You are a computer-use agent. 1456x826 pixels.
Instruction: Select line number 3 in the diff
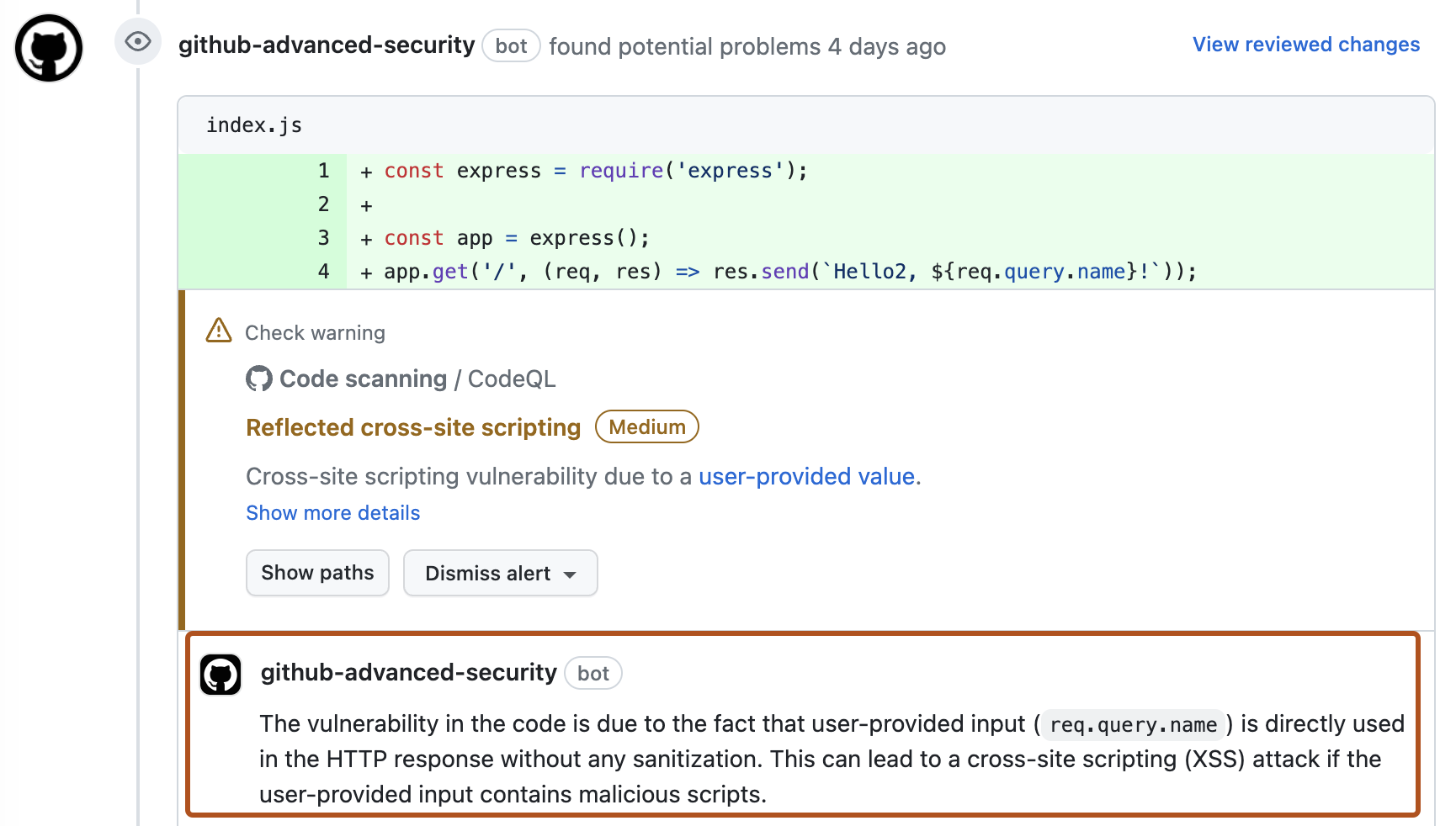click(x=323, y=237)
